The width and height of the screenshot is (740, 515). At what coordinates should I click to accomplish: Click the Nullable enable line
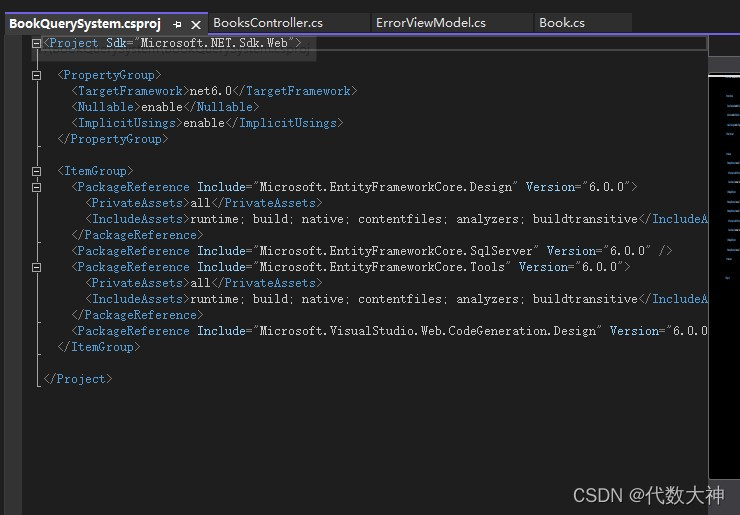[165, 107]
